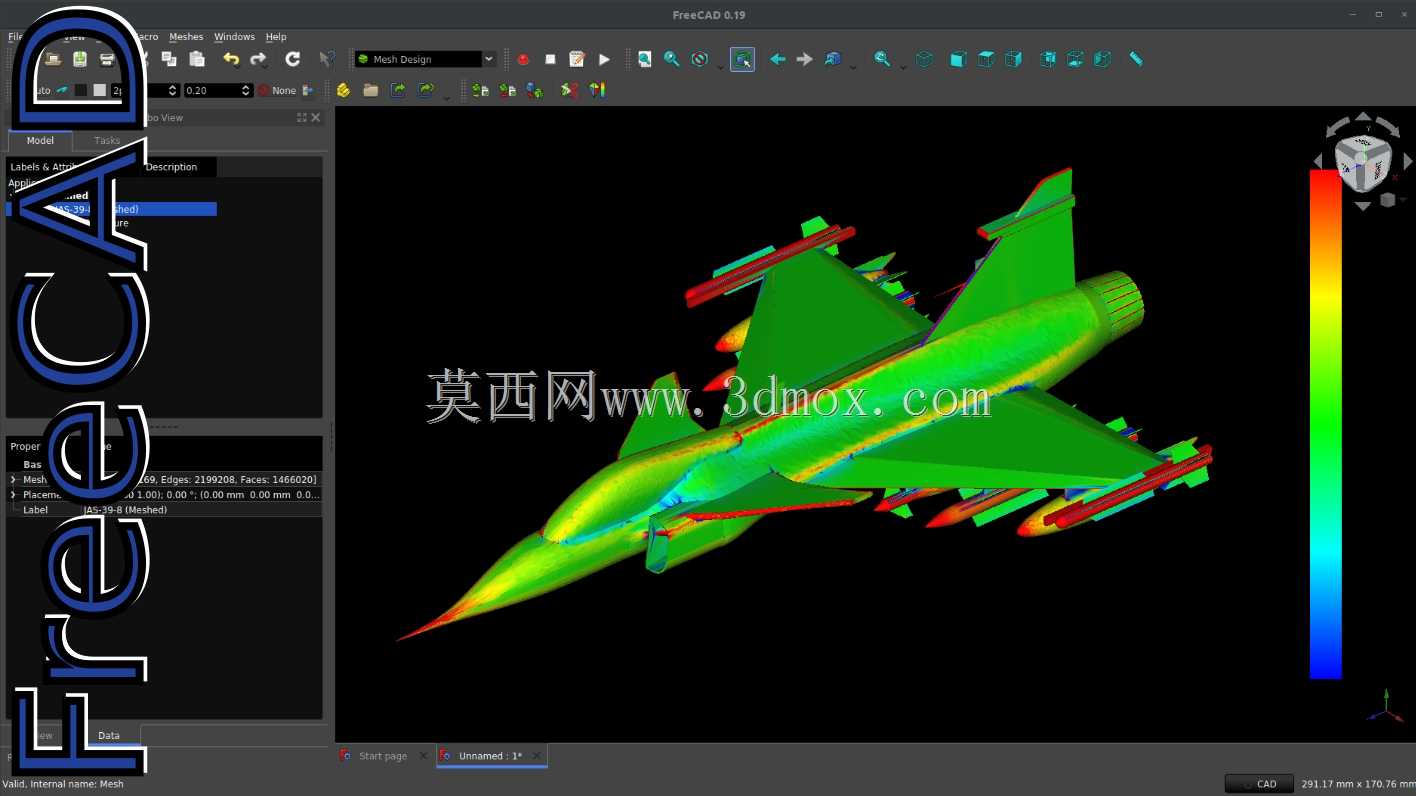Select the right view cube icon
Viewport: 1416px width, 796px height.
point(1013,59)
